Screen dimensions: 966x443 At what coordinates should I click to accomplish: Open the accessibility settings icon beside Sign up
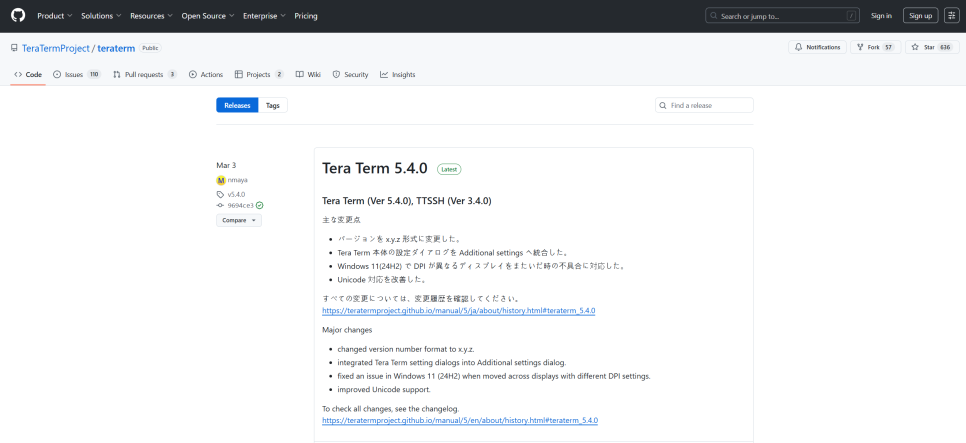click(x=951, y=16)
